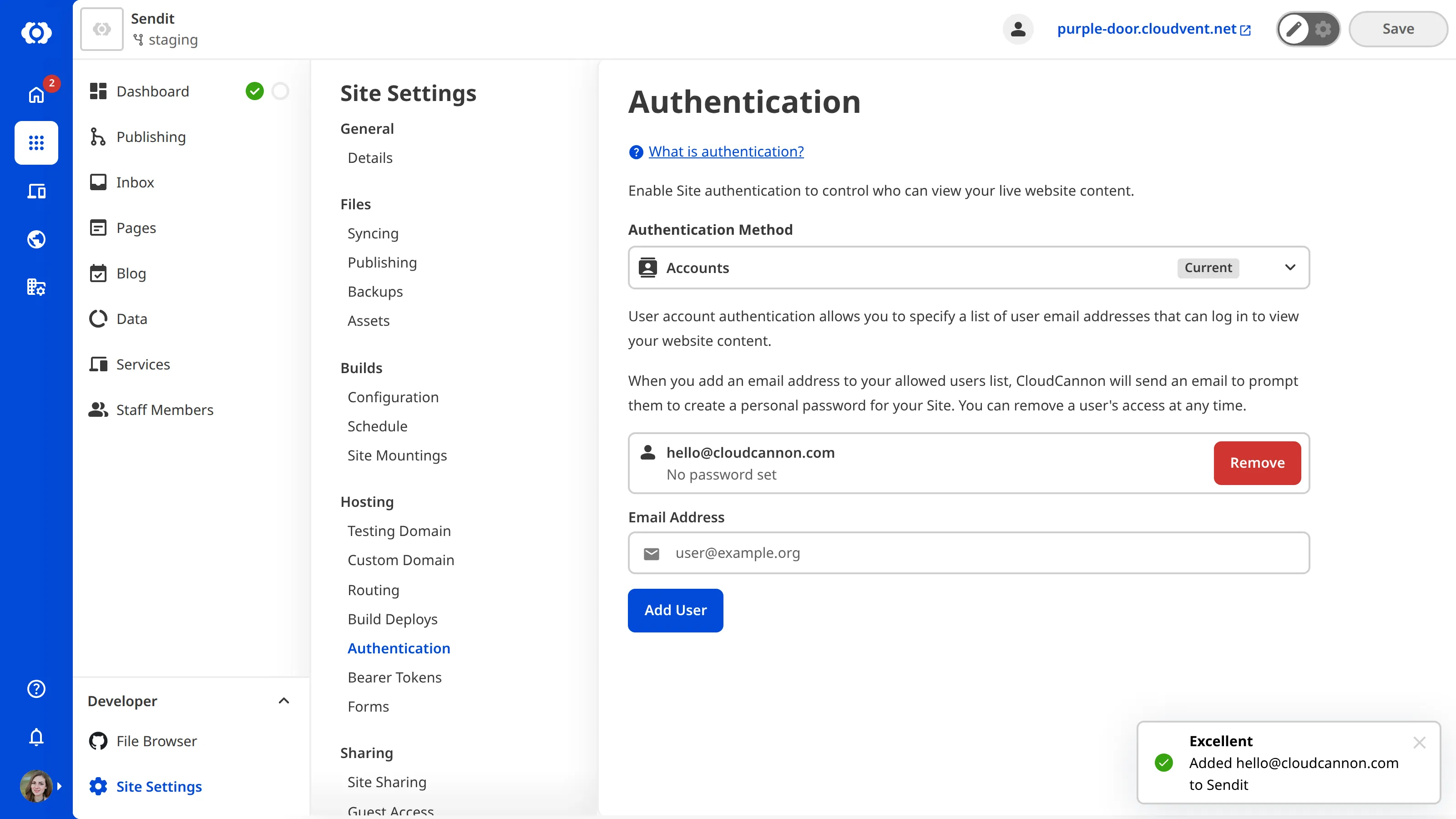Go to Site Mountings under Builds
The height and width of the screenshot is (819, 1456).
click(x=397, y=455)
